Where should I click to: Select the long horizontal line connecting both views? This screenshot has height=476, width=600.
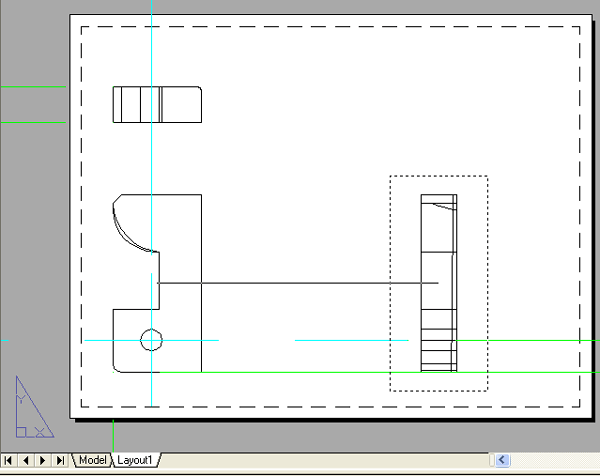click(x=300, y=283)
